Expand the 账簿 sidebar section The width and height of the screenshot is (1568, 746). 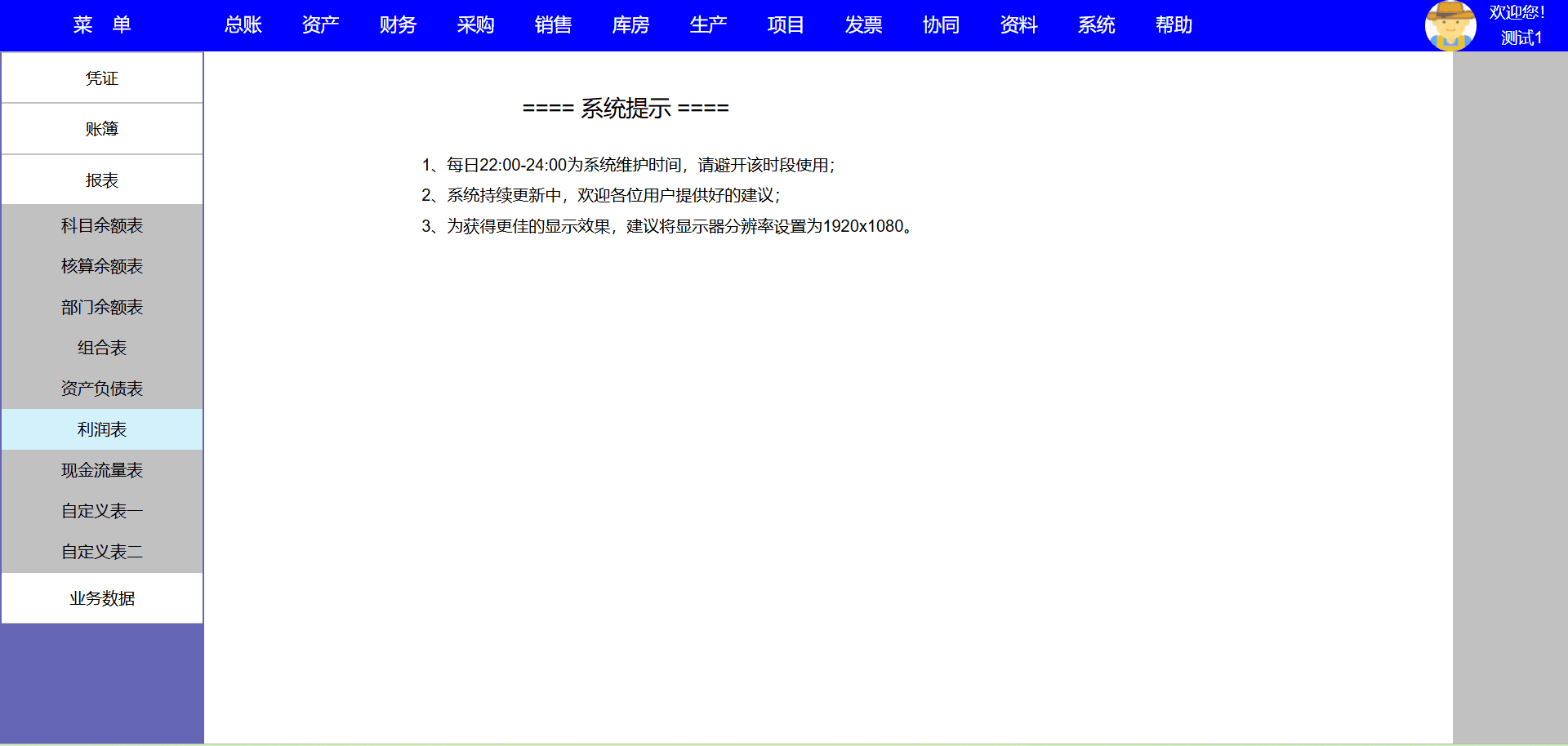click(x=102, y=129)
